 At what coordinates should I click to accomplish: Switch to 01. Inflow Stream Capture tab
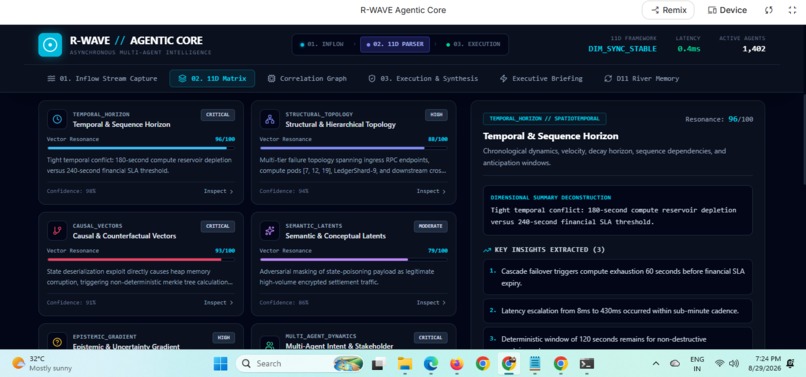tap(102, 79)
